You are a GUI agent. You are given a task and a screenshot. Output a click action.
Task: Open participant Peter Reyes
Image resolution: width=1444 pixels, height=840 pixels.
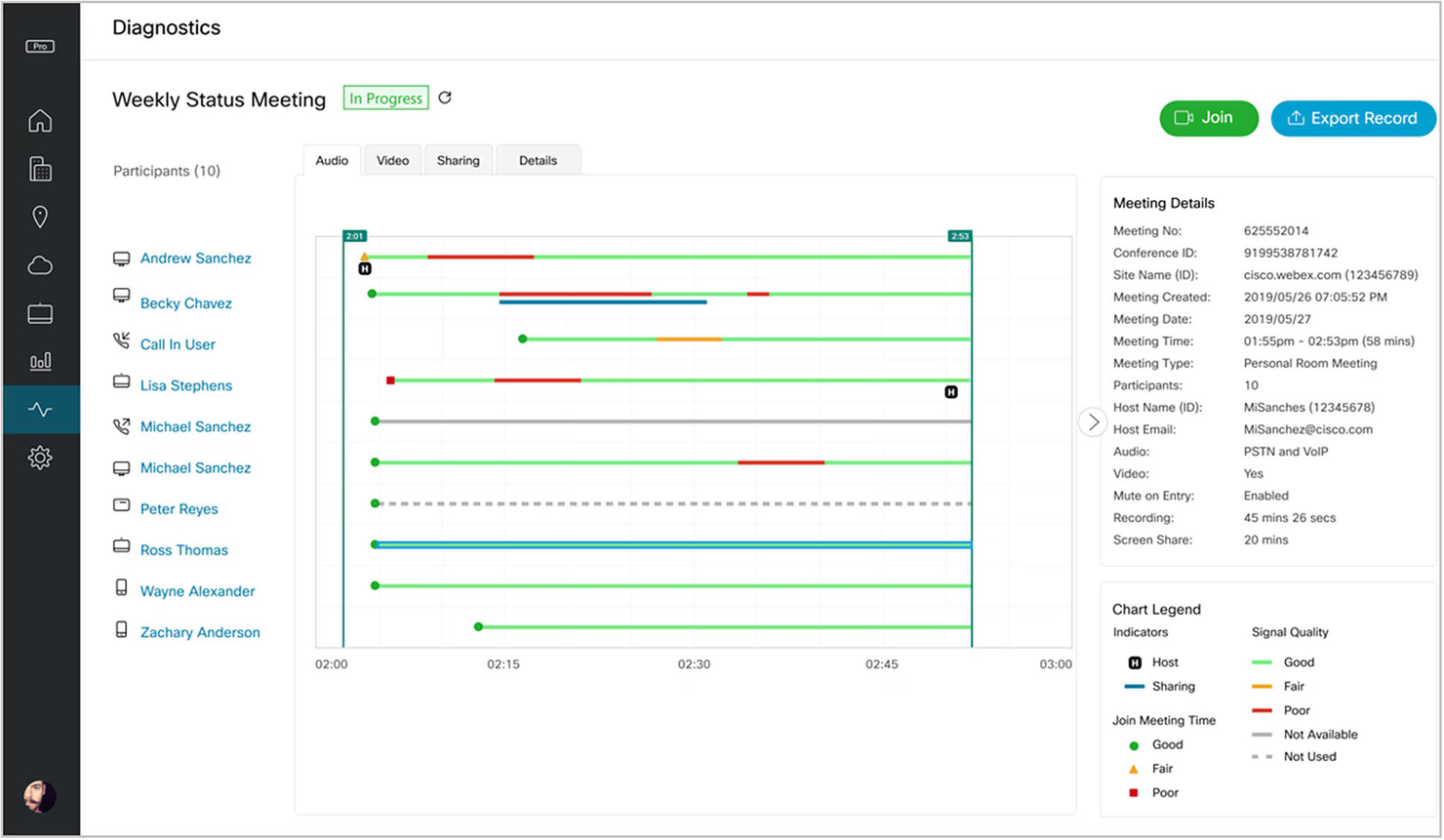180,509
